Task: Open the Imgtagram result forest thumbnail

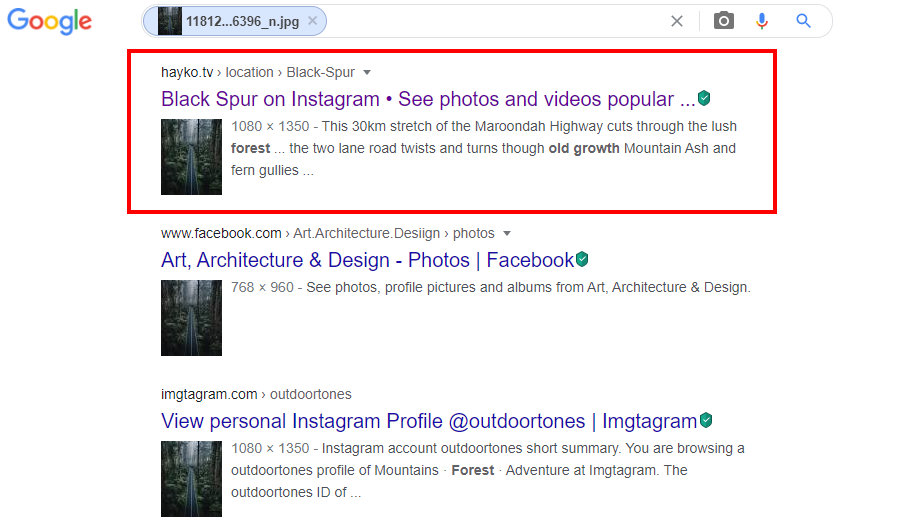Action: click(x=191, y=479)
